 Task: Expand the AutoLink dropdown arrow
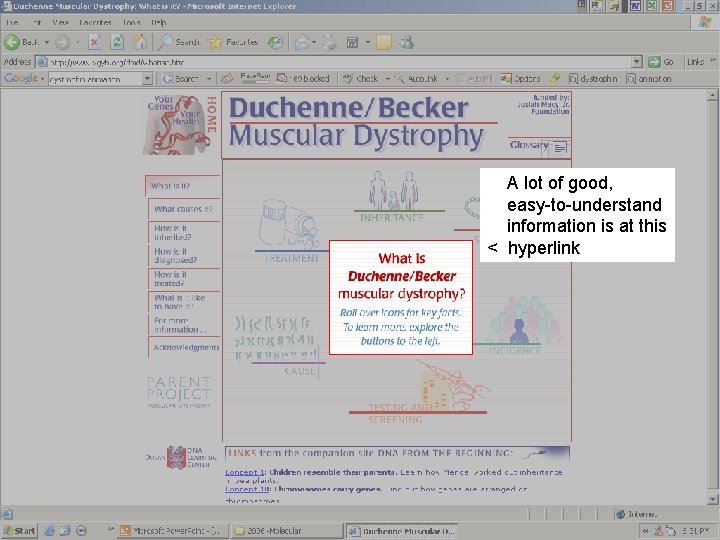click(x=447, y=79)
